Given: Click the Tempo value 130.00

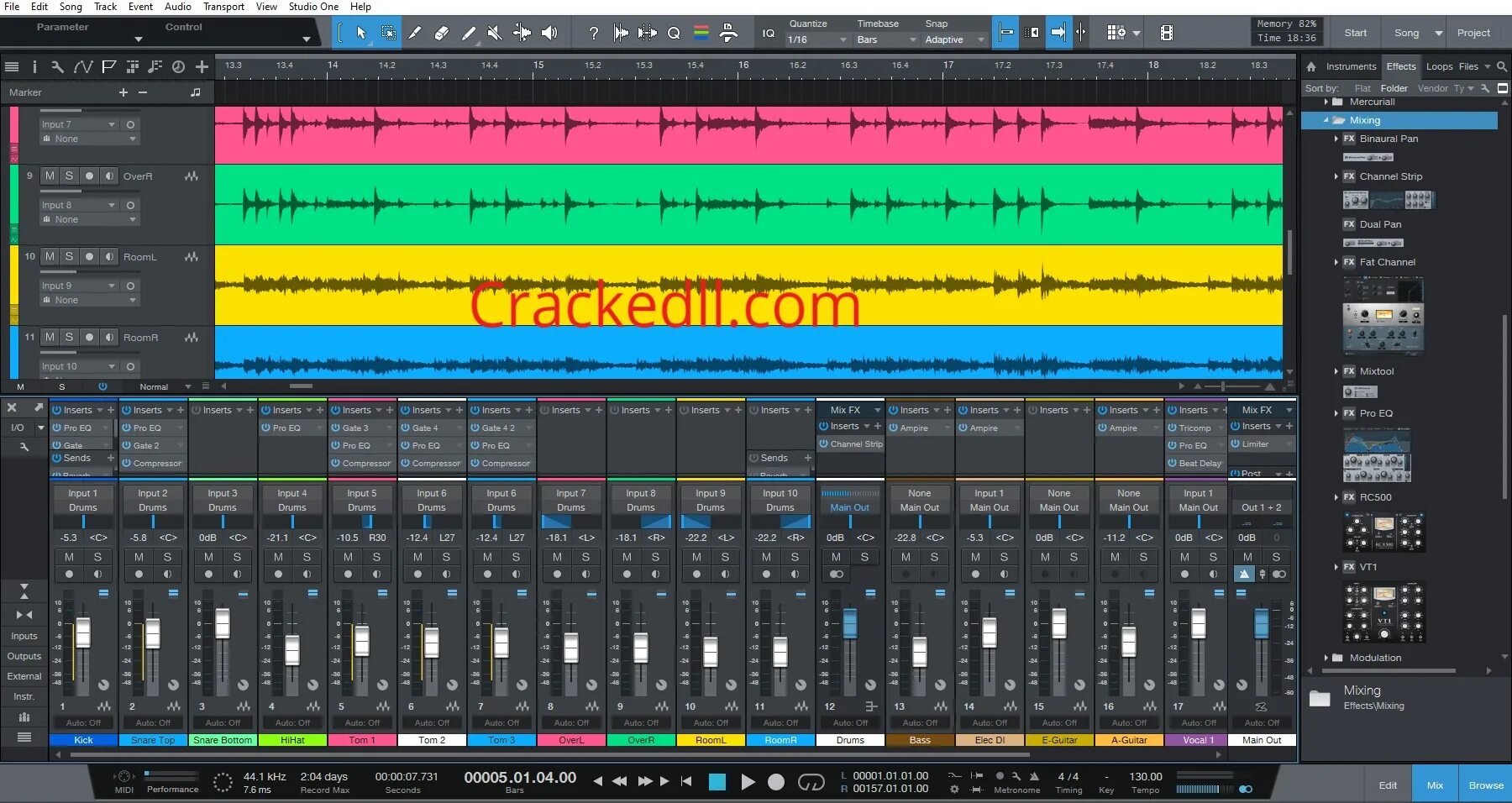Looking at the screenshot, I should 1145,776.
